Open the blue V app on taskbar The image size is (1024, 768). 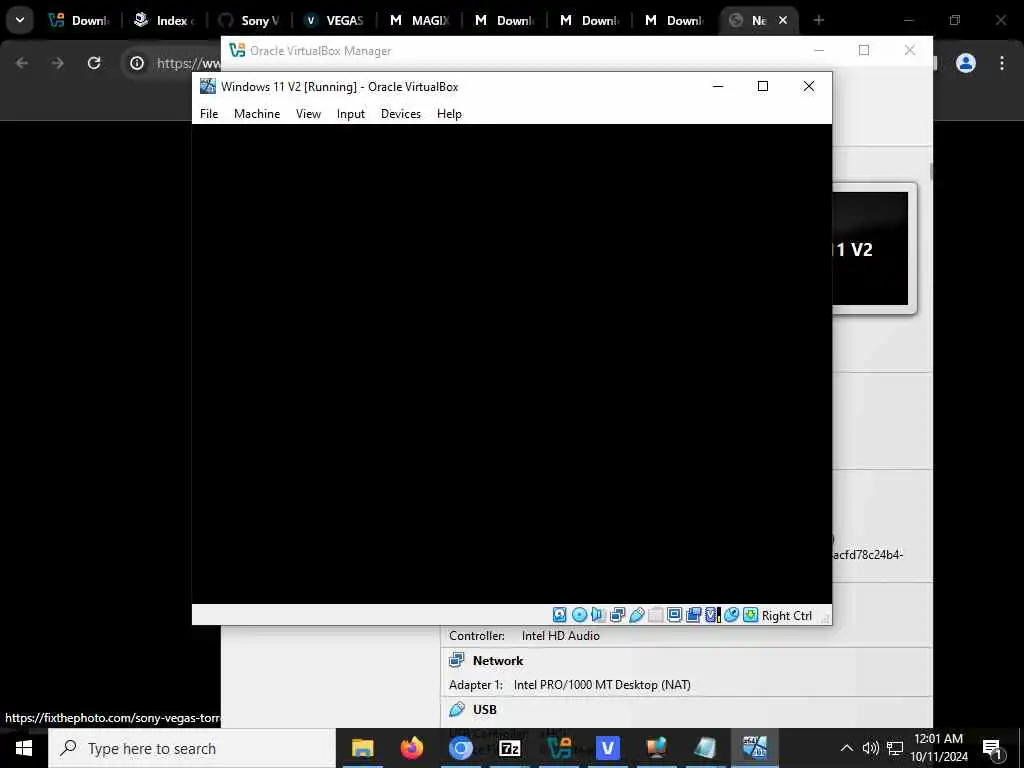point(607,748)
